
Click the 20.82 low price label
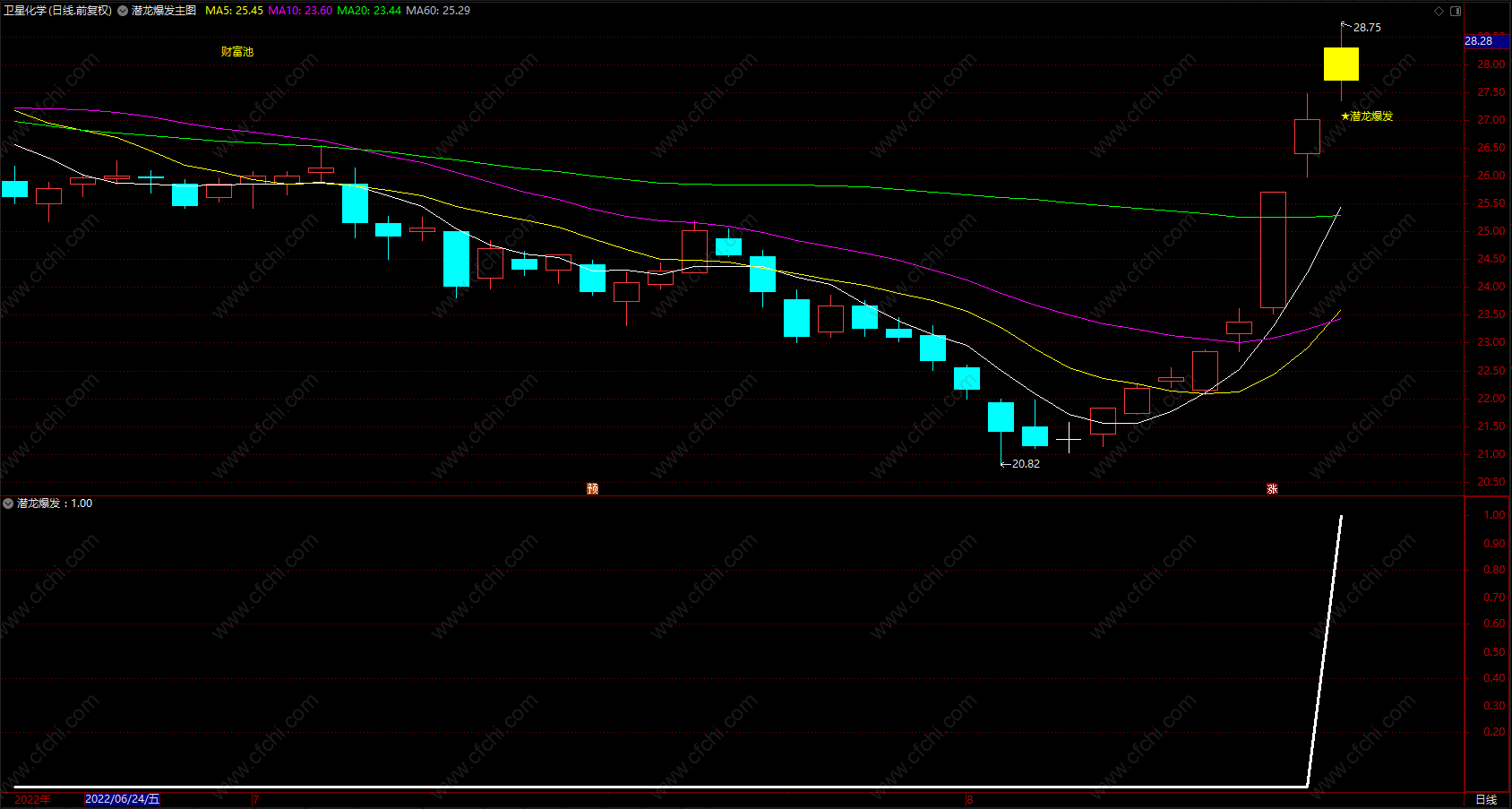1026,464
